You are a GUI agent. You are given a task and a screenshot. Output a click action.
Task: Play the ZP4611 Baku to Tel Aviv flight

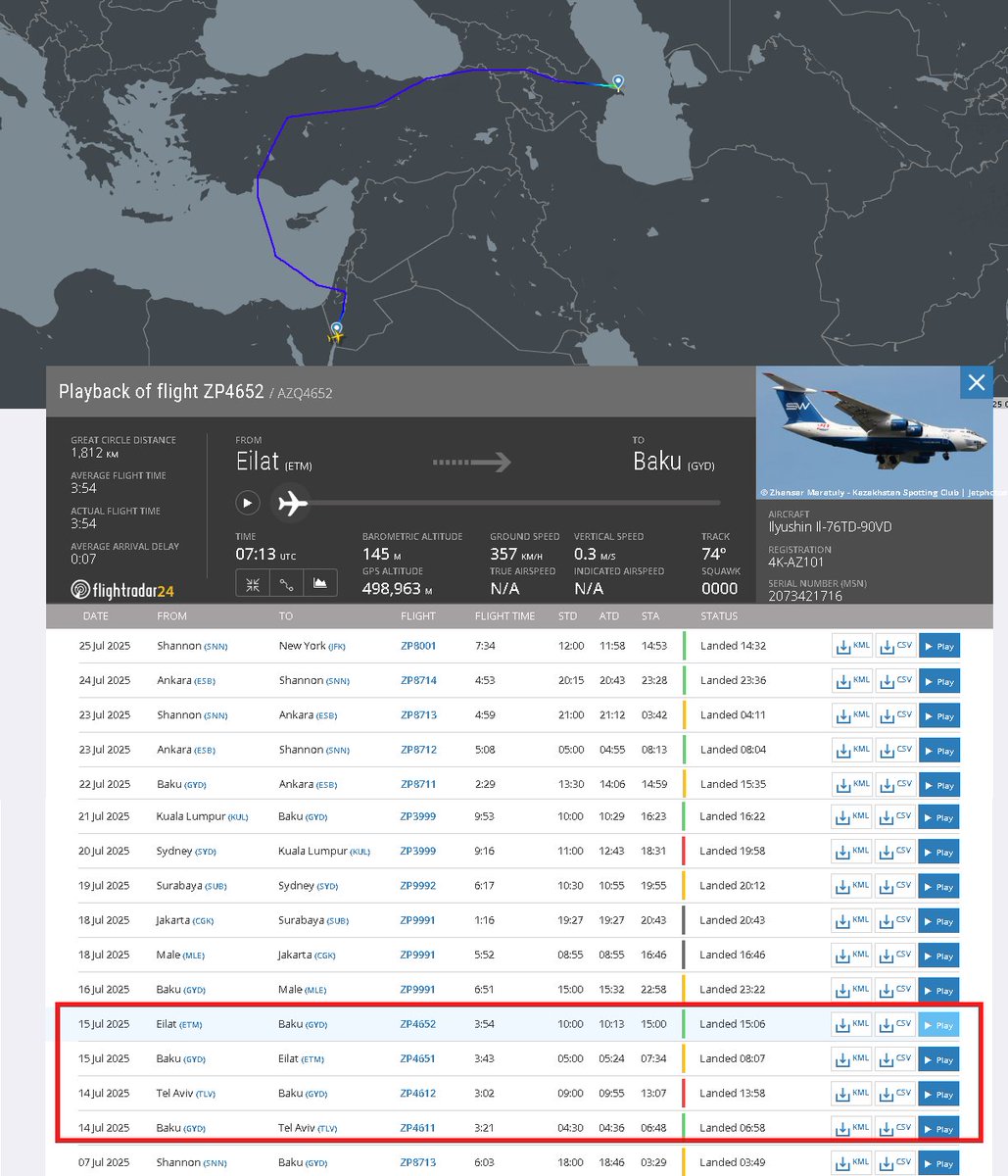(938, 1129)
